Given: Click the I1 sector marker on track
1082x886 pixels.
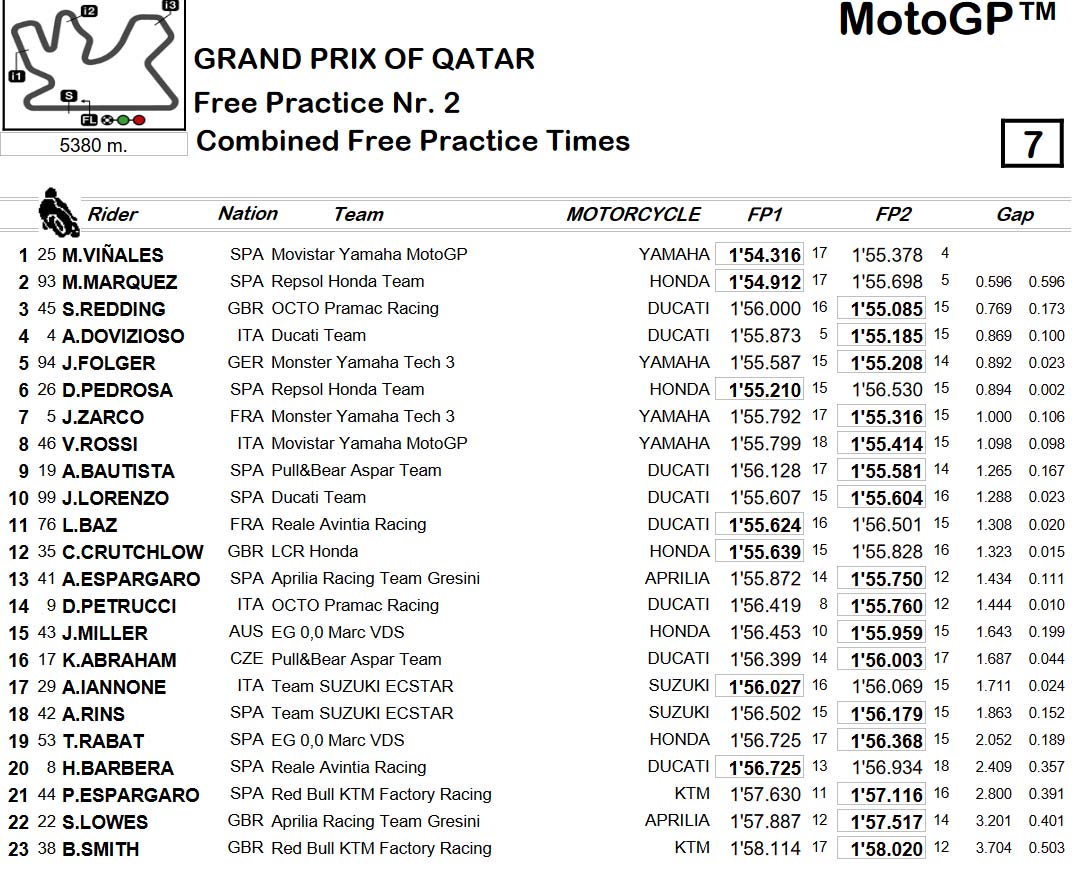Looking at the screenshot, I should (17, 76).
